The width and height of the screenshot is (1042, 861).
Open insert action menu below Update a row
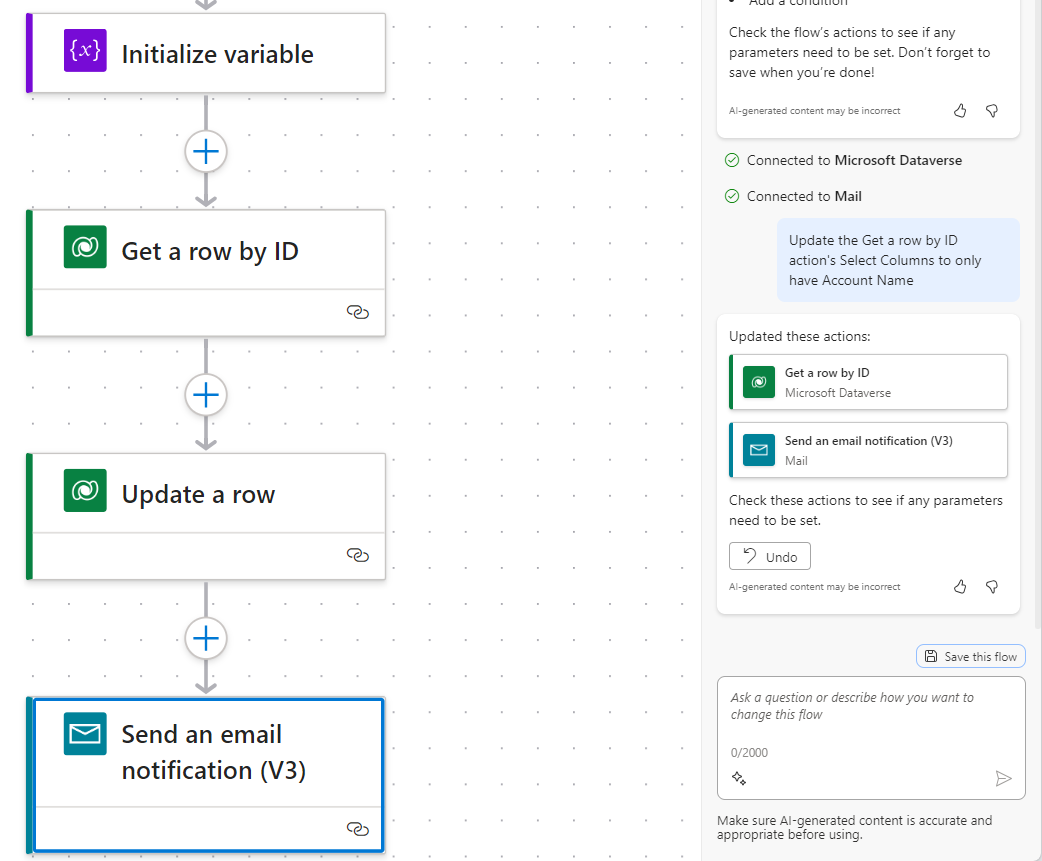[x=206, y=638]
